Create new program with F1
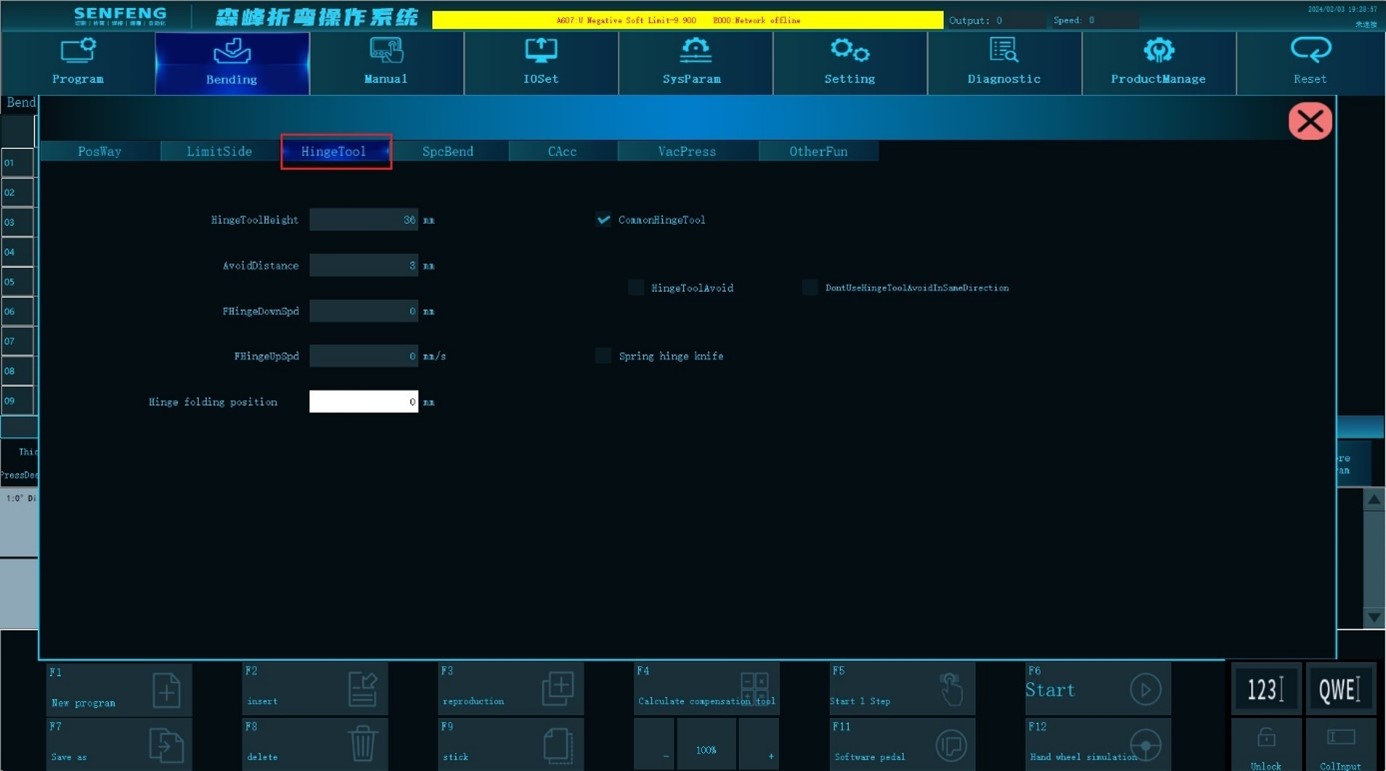 [x=118, y=689]
